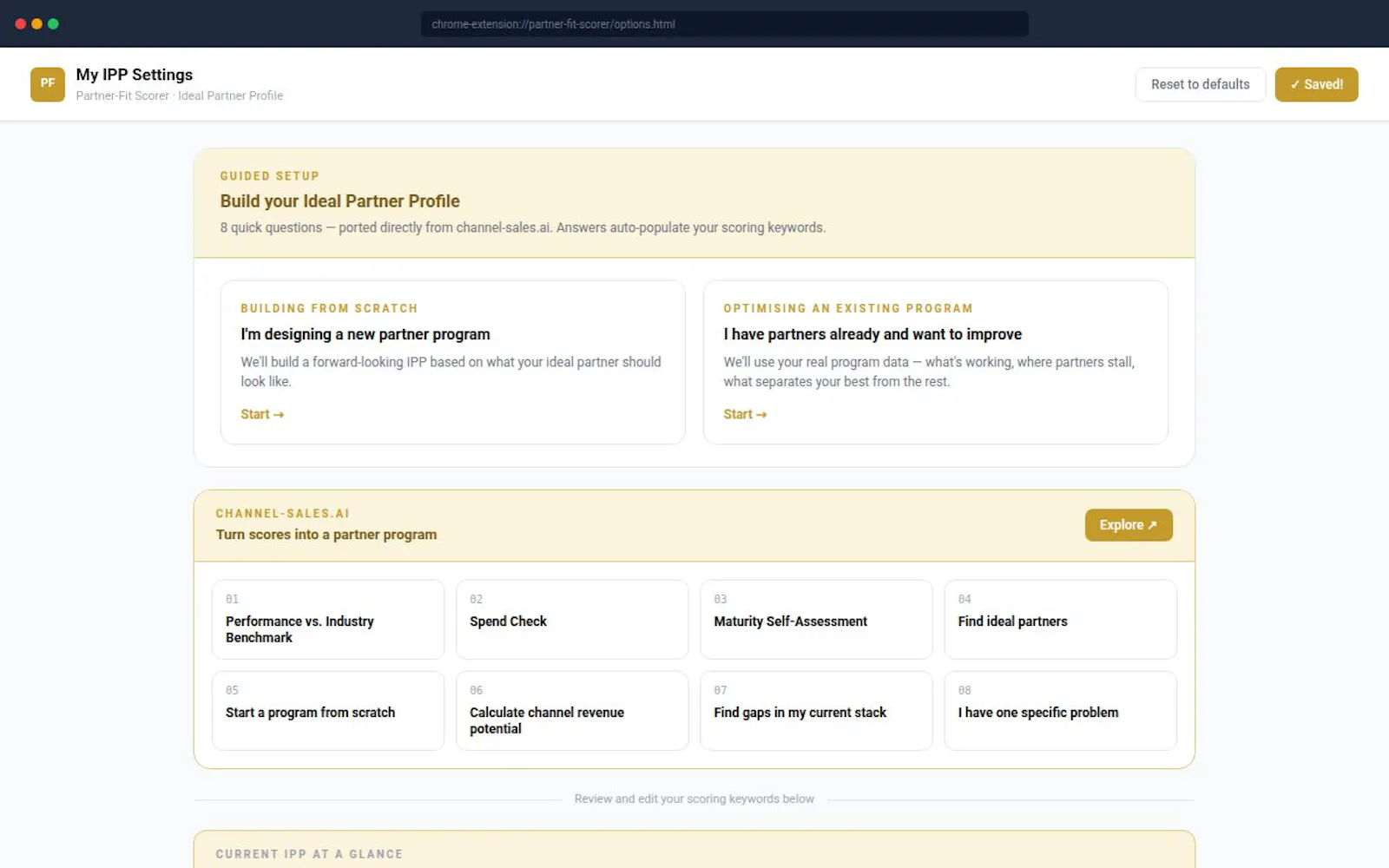Viewport: 1389px width, 868px height.
Task: Open Performance vs. Industry Benchmark card
Action: [328, 620]
